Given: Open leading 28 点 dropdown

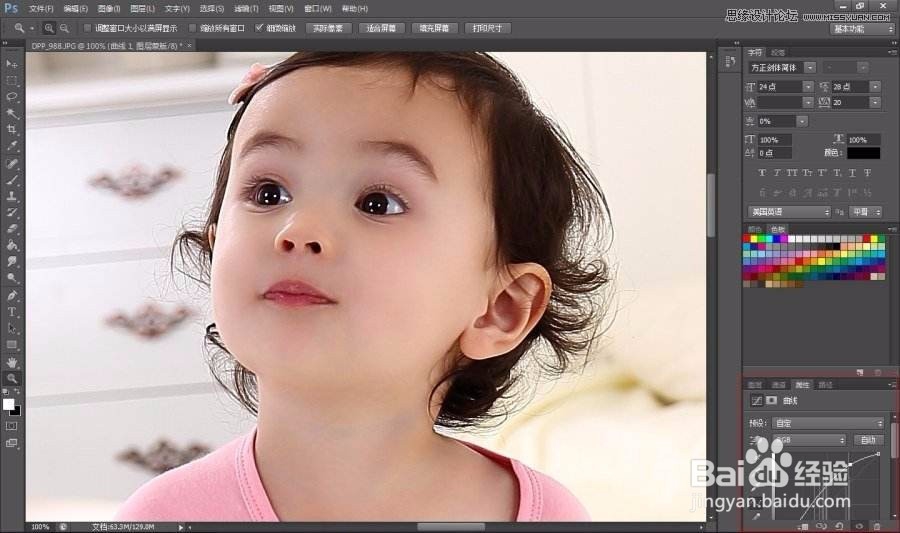Looking at the screenshot, I should point(875,87).
